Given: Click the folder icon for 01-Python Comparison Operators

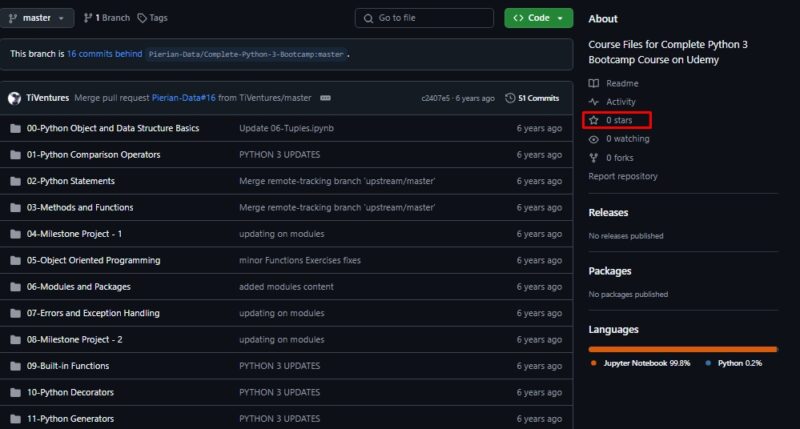Looking at the screenshot, I should coord(15,155).
